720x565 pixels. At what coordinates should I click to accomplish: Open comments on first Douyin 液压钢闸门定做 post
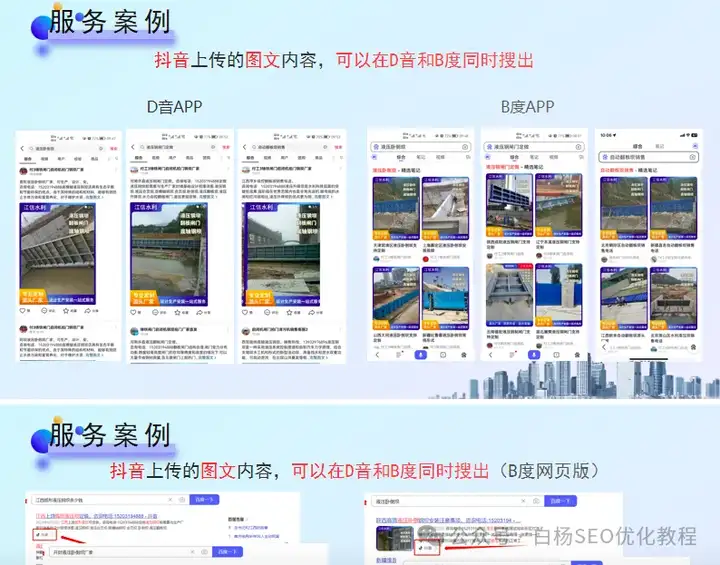pos(156,312)
